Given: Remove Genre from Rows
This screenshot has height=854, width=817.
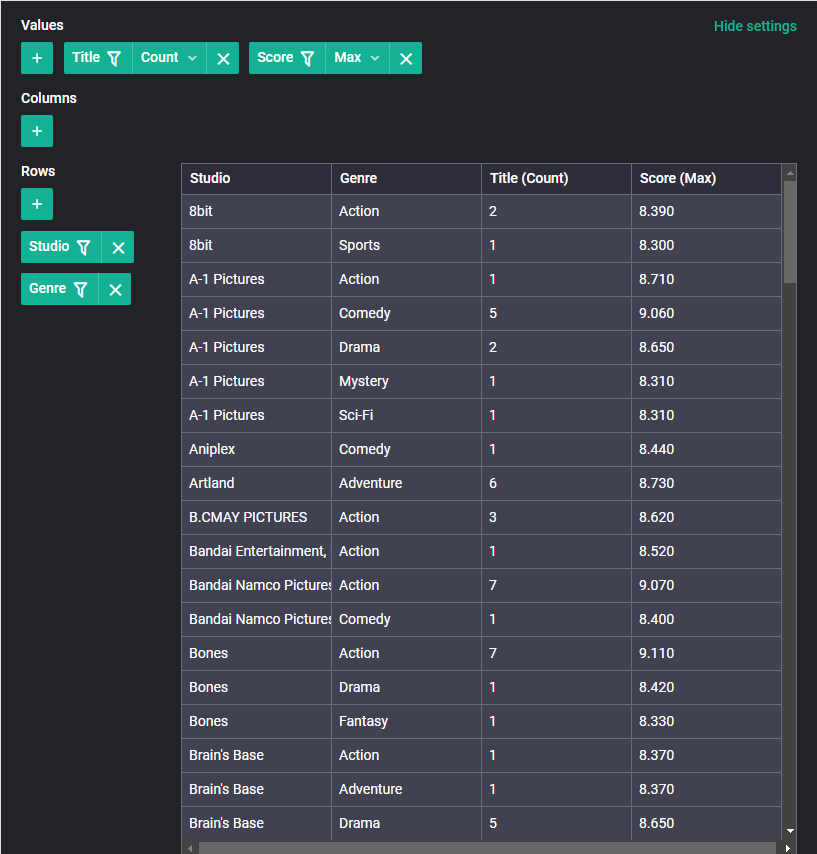Looking at the screenshot, I should 115,289.
